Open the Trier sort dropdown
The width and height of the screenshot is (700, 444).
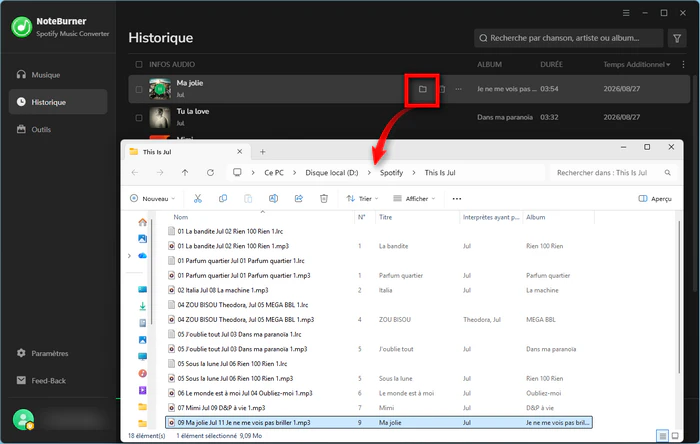[362, 199]
